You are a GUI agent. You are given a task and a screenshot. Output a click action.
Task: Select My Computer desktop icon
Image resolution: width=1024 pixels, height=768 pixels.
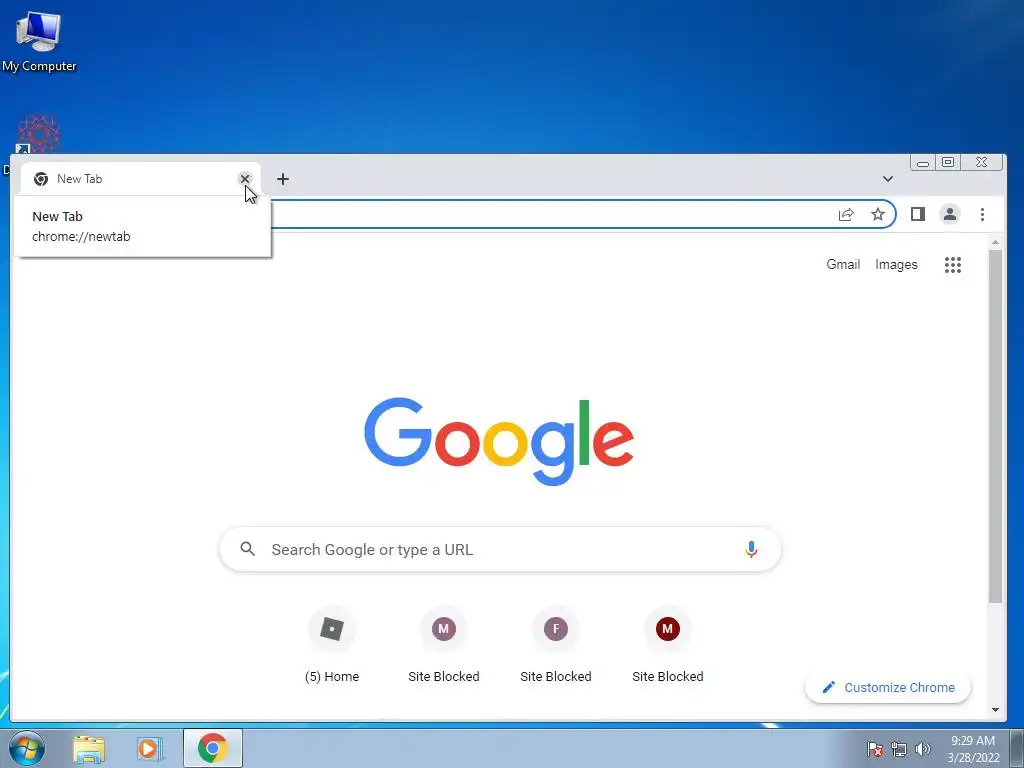(39, 40)
